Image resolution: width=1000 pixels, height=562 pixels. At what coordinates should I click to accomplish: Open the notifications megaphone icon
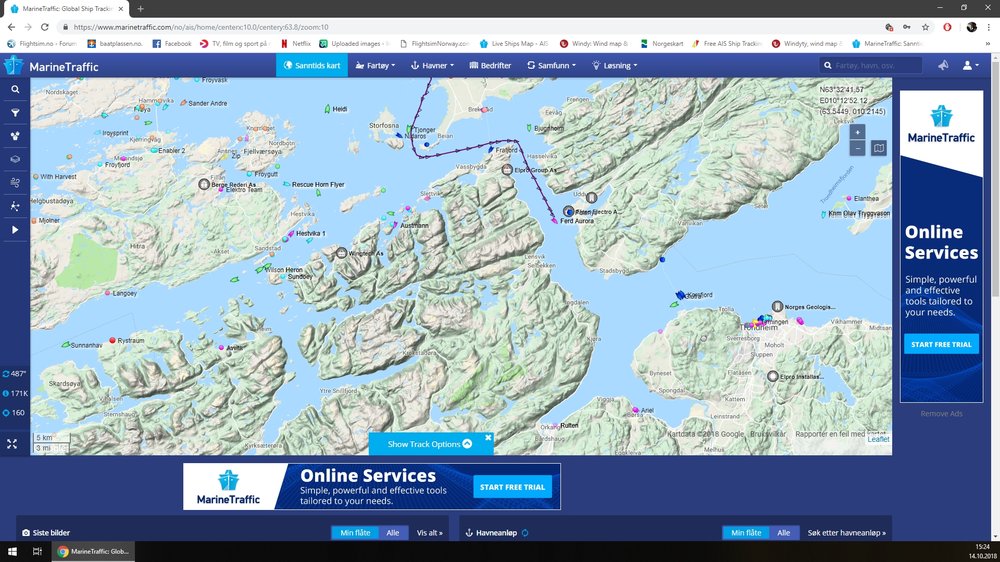tap(943, 65)
